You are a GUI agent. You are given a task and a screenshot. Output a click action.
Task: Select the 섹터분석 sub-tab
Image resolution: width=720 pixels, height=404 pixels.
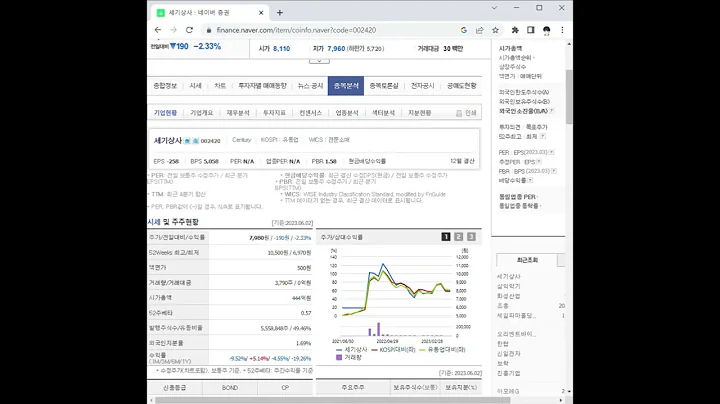tap(383, 113)
